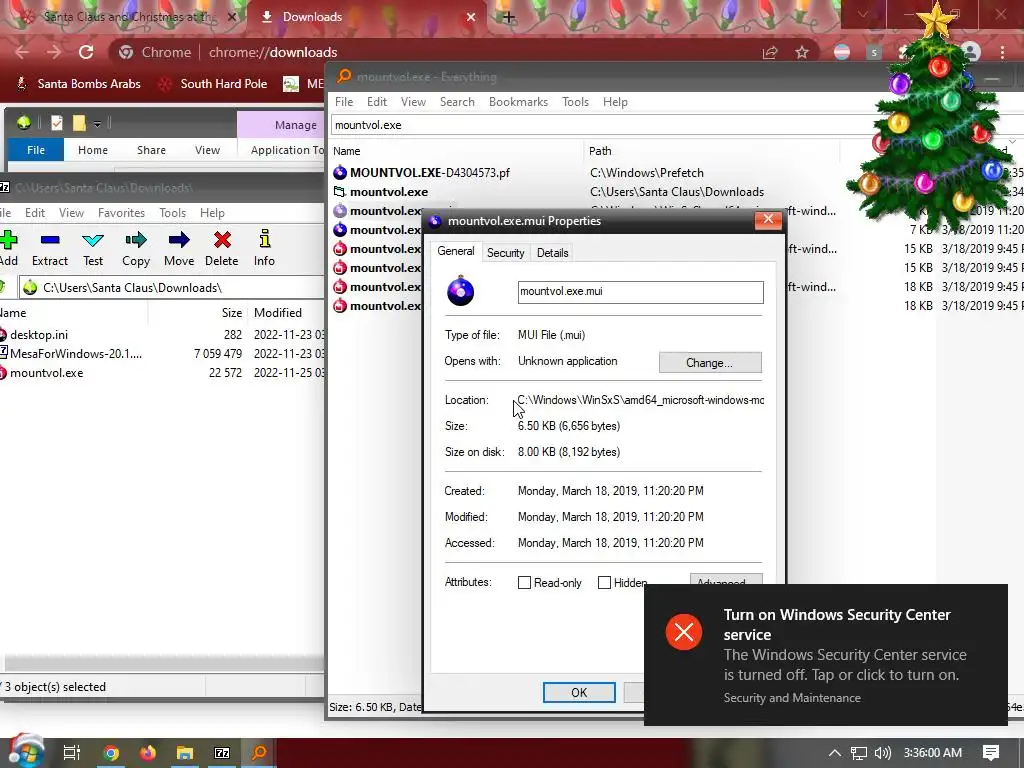The image size is (1024, 768).
Task: Open the File menu in Everything
Action: [x=344, y=102]
